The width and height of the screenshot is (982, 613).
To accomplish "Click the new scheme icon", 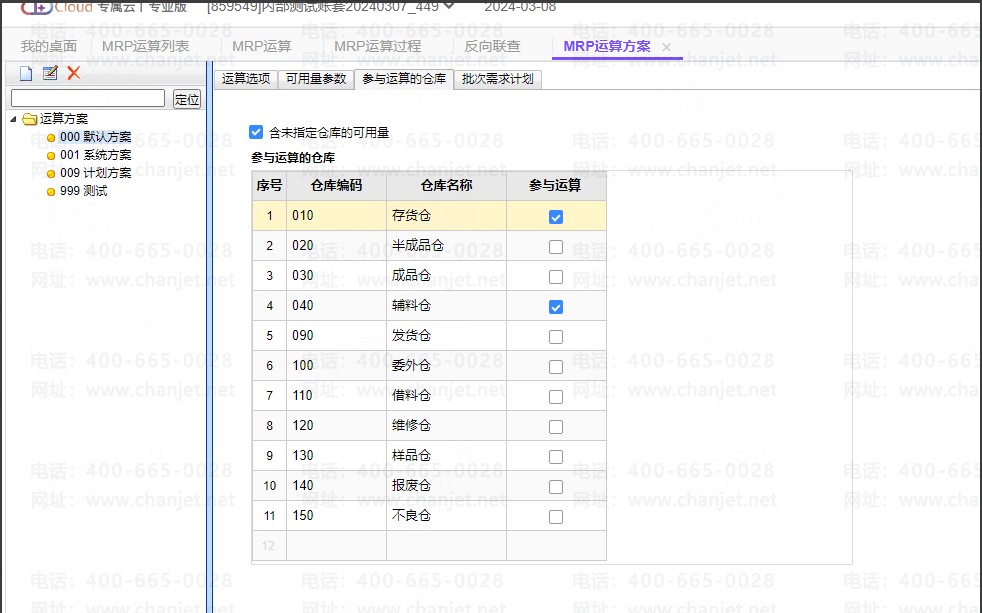I will point(26,73).
